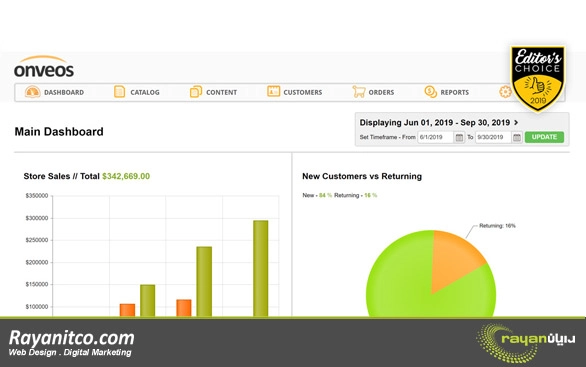Click the Orders shopping cart icon
This screenshot has width=586, height=367.
tap(359, 92)
